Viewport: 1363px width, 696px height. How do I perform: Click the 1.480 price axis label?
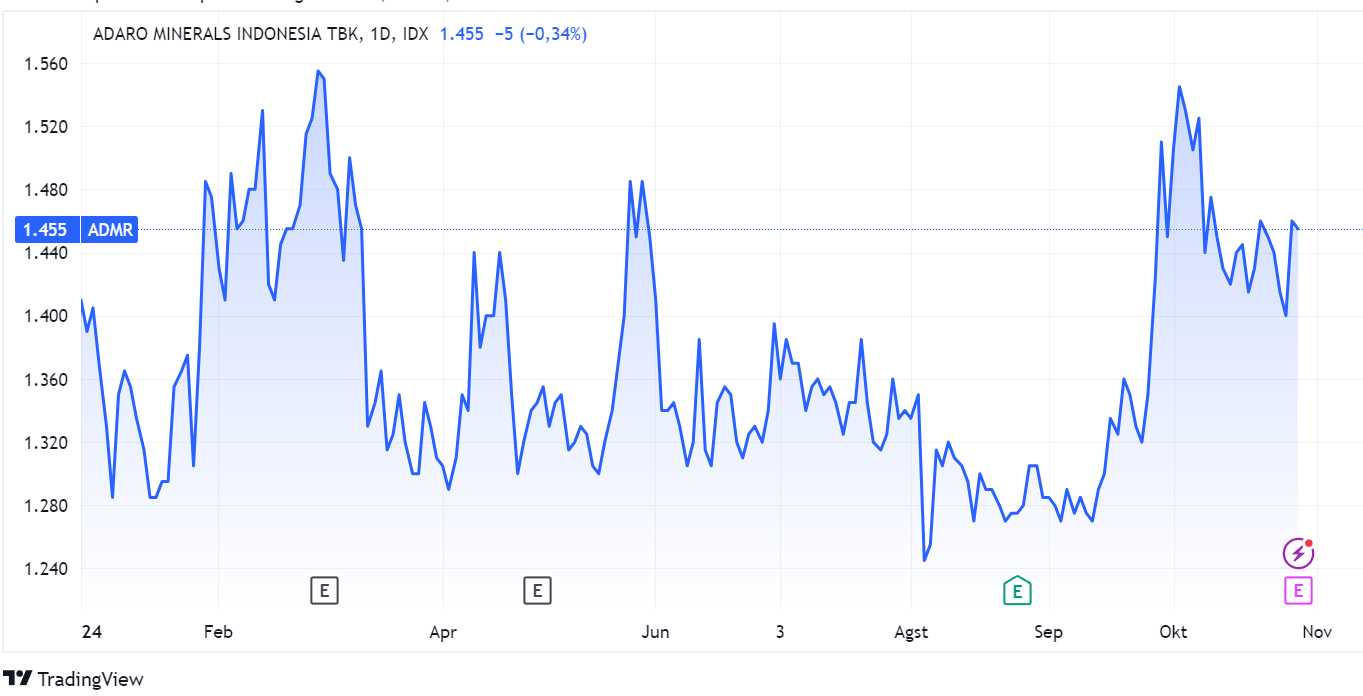tap(46, 190)
